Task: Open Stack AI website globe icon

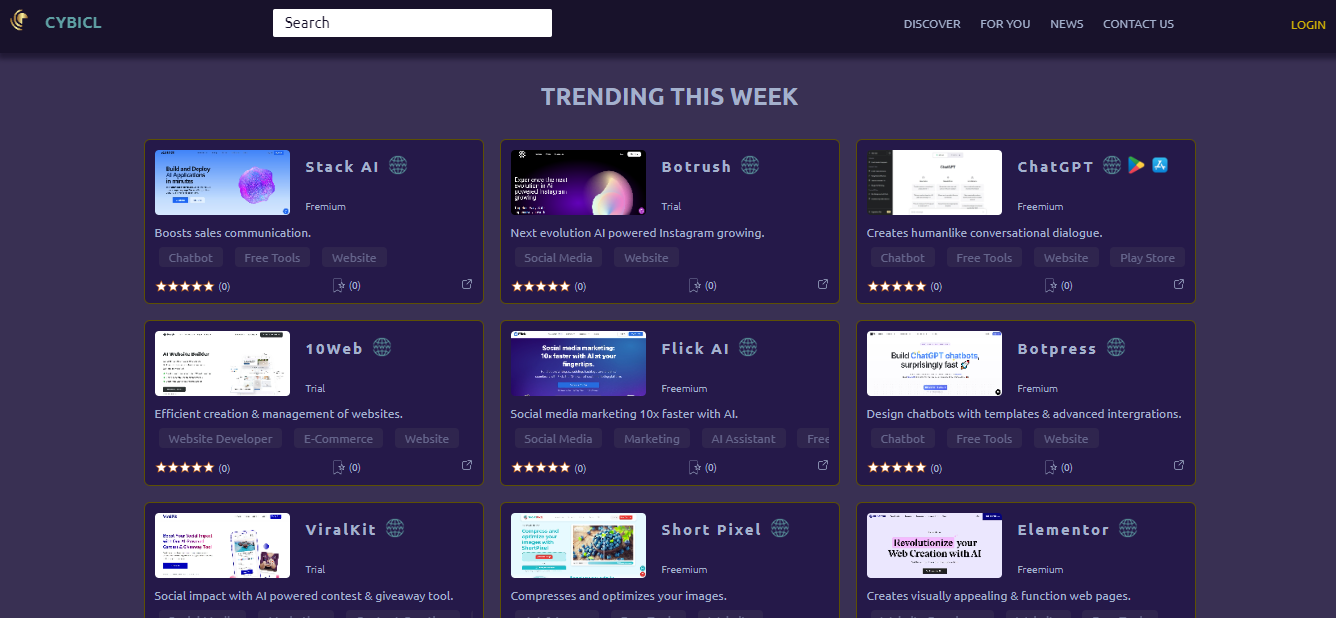Action: (x=398, y=165)
